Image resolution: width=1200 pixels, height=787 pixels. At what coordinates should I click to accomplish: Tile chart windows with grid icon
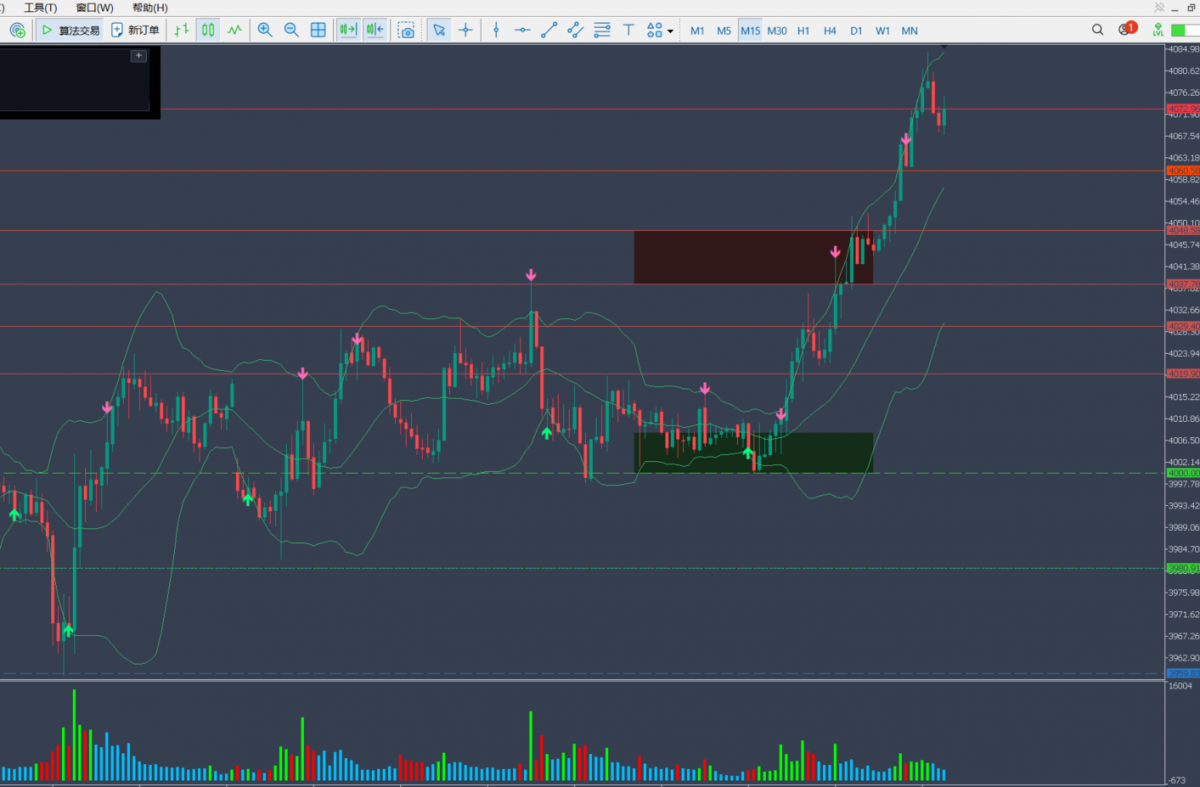tap(318, 30)
